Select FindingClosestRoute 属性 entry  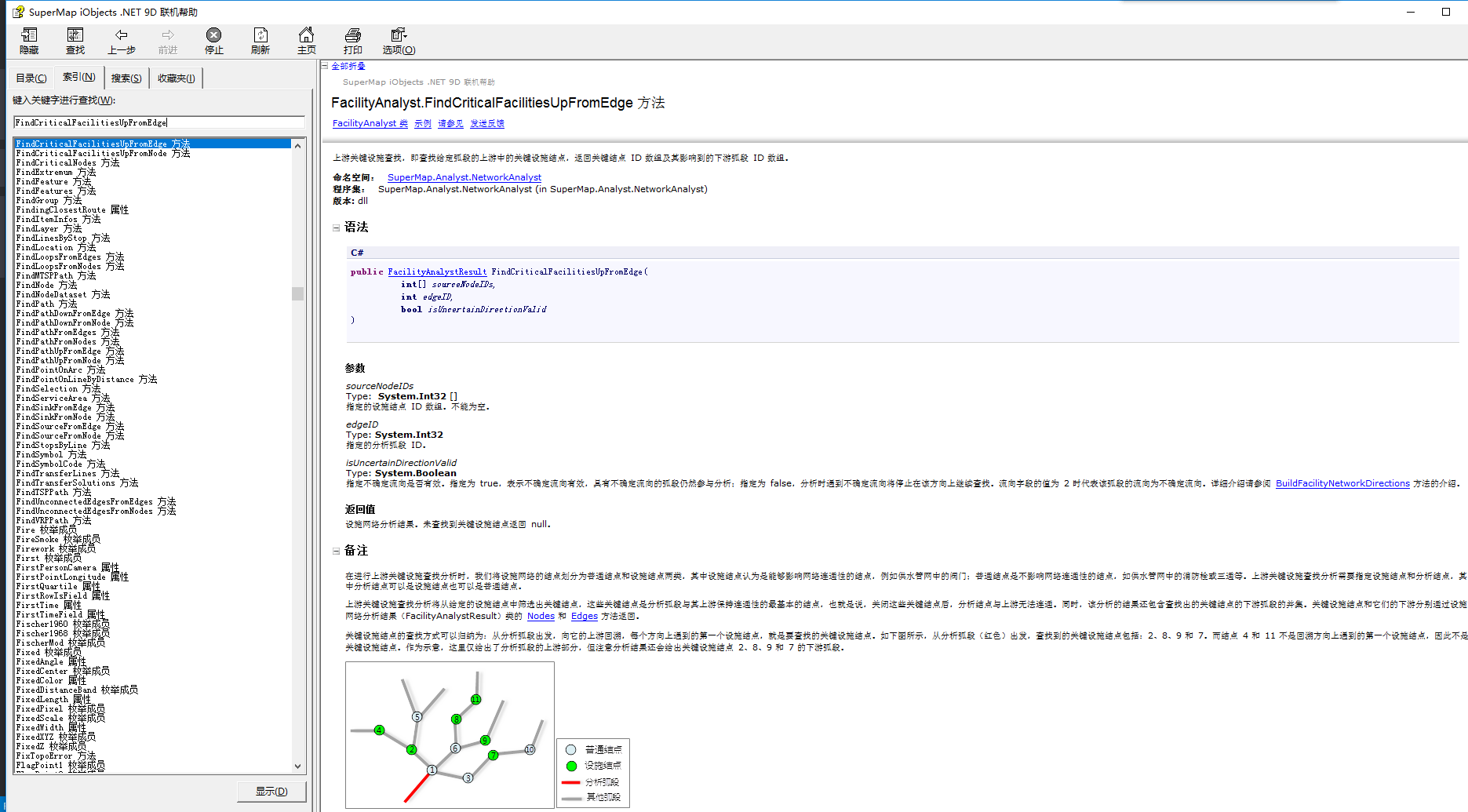72,209
